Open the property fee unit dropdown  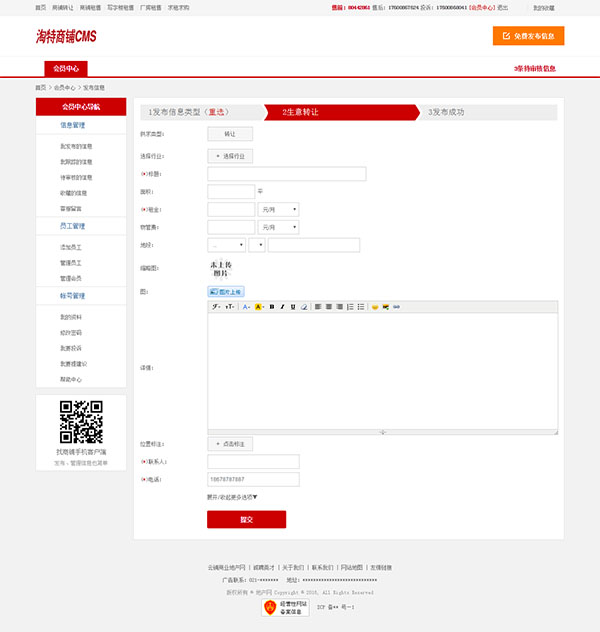pos(278,227)
